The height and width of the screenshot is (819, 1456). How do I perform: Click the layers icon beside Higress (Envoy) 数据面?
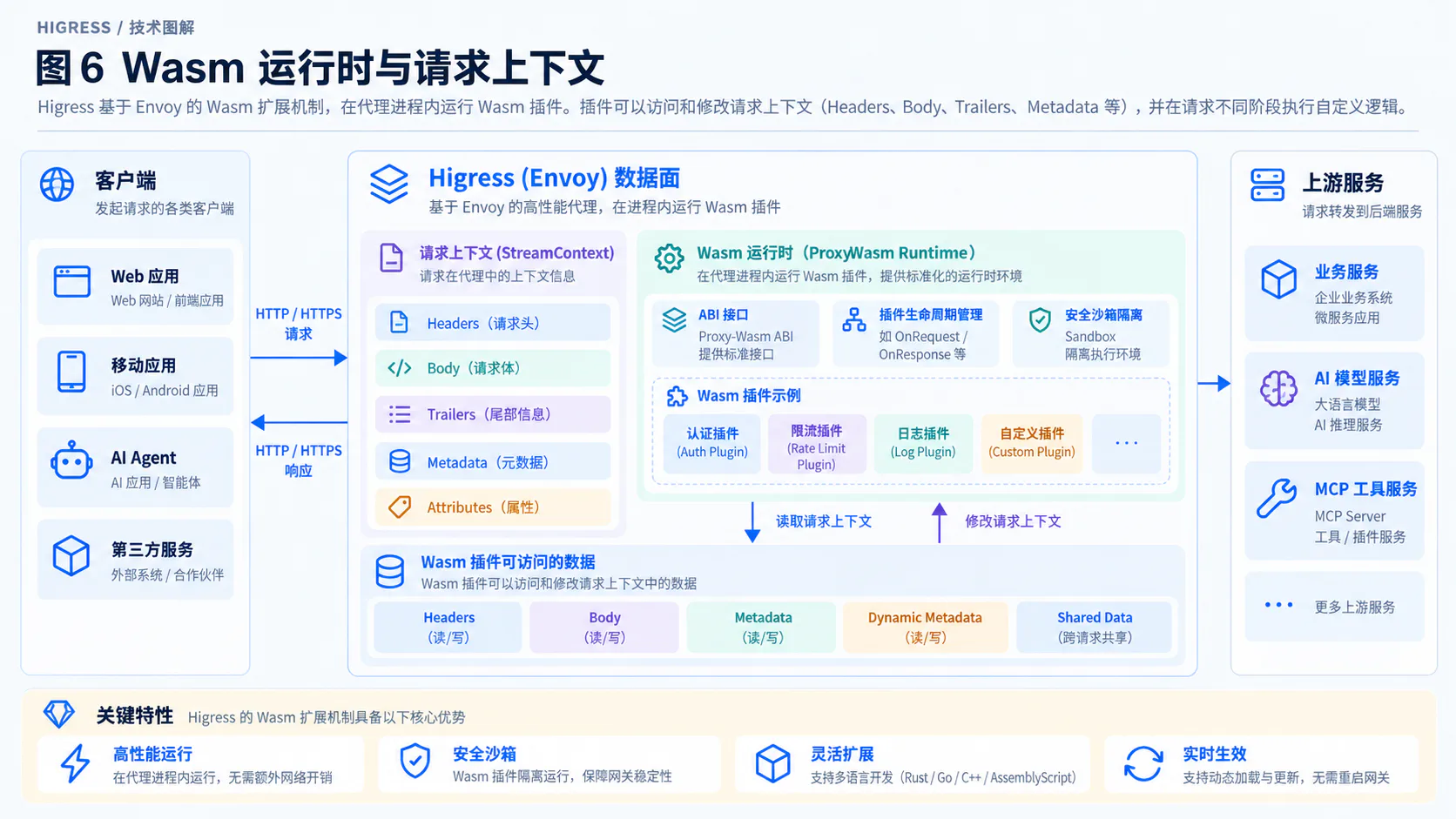389,185
